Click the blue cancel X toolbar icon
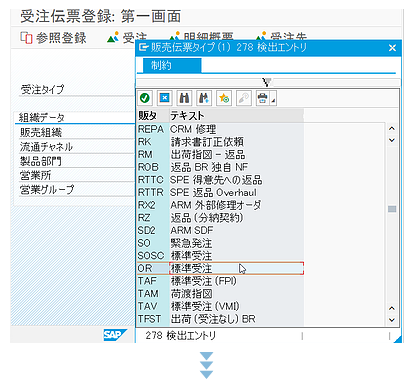The width and height of the screenshot is (410, 384). coord(164,98)
